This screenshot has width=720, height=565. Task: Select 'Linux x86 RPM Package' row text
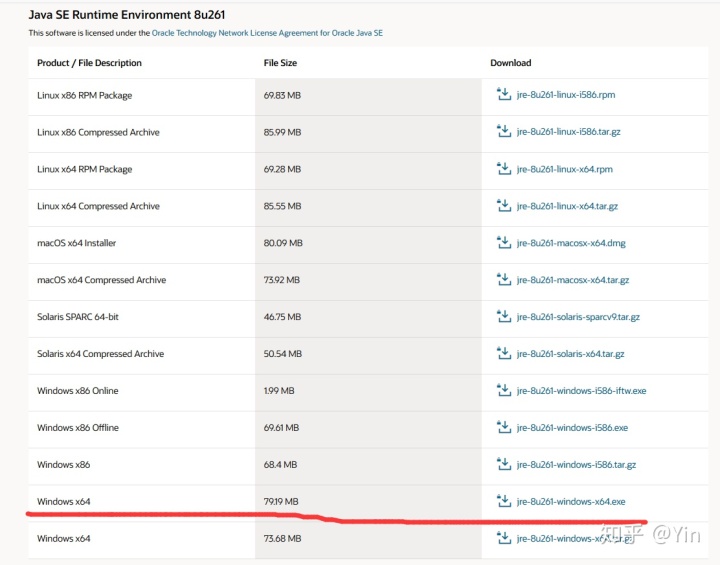(x=84, y=96)
